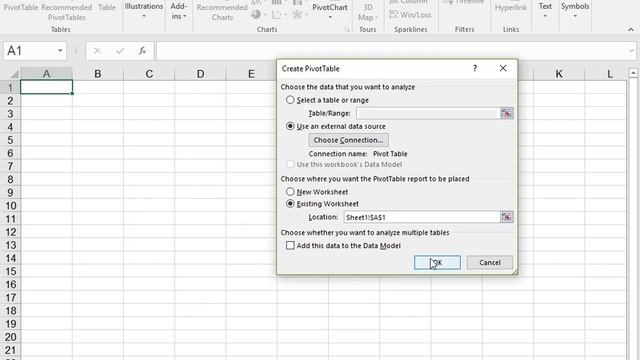Select column D header
The width and height of the screenshot is (640, 360).
200,74
